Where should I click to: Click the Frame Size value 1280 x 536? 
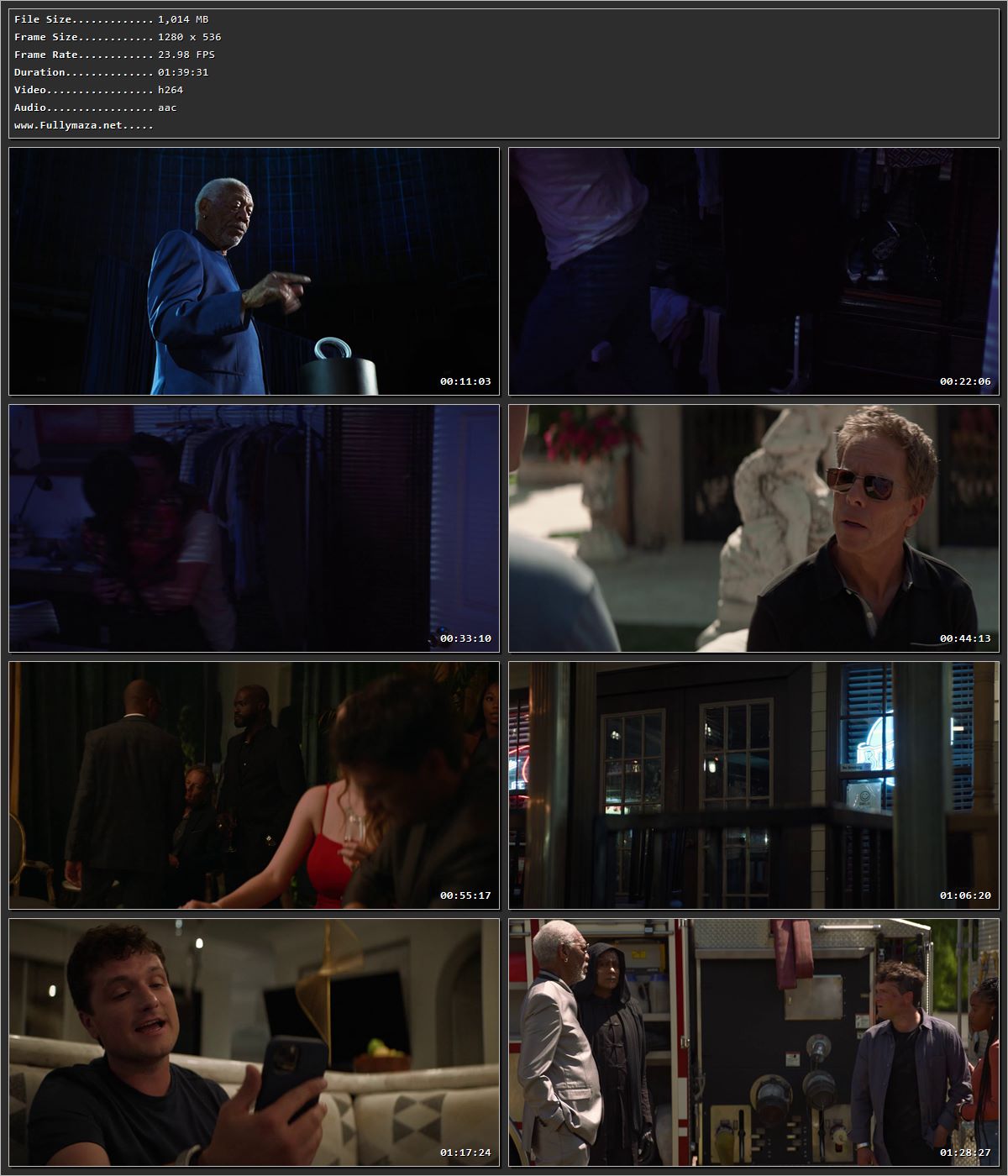[x=190, y=37]
